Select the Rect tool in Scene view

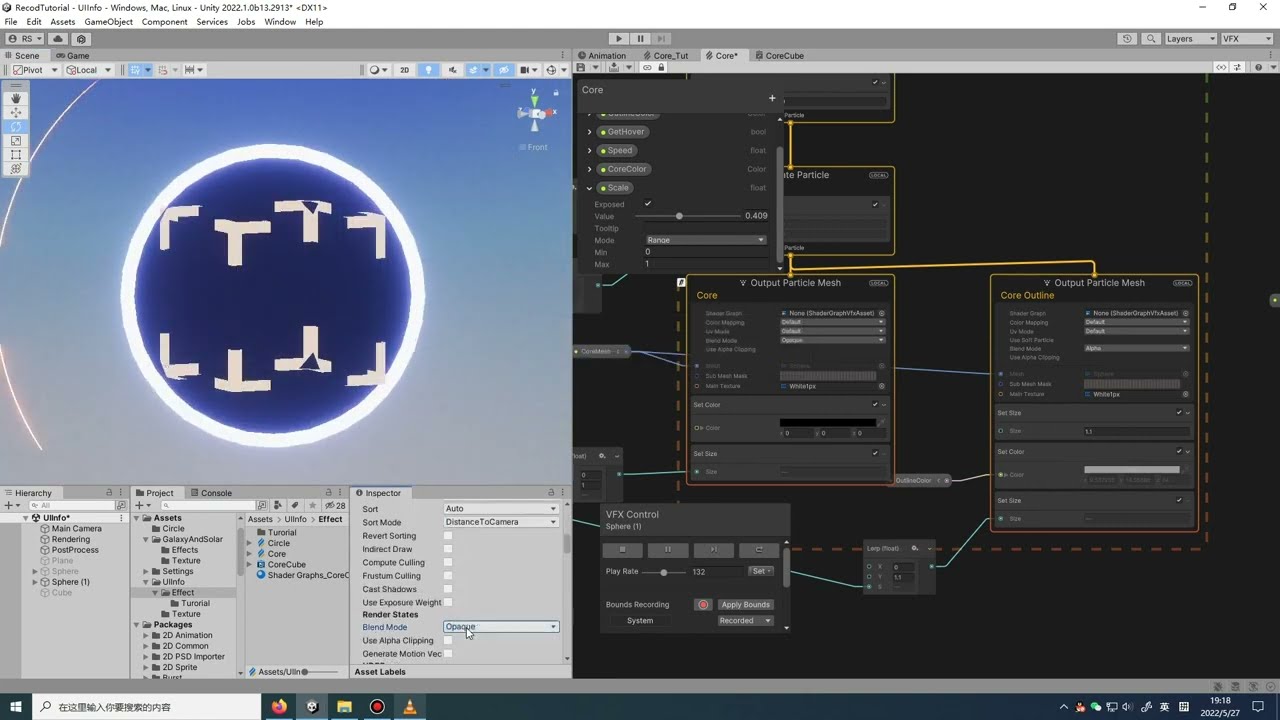16,155
